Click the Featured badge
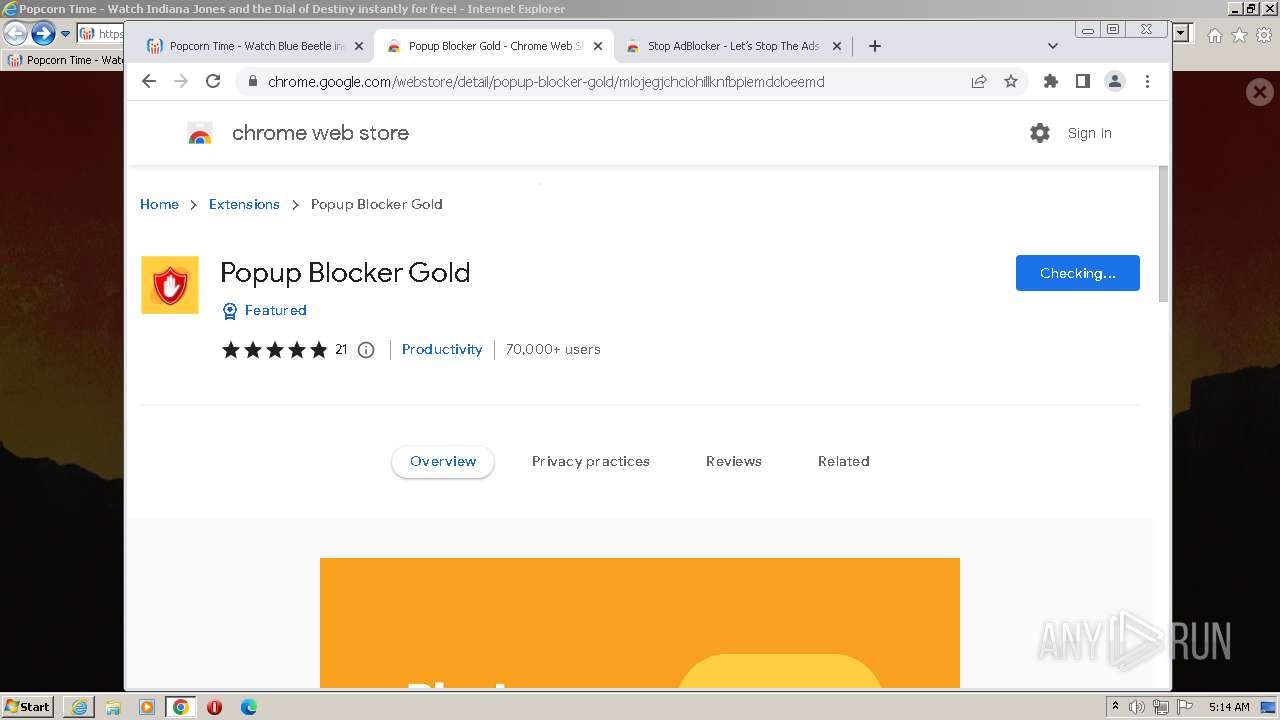The image size is (1280, 720). tap(264, 310)
